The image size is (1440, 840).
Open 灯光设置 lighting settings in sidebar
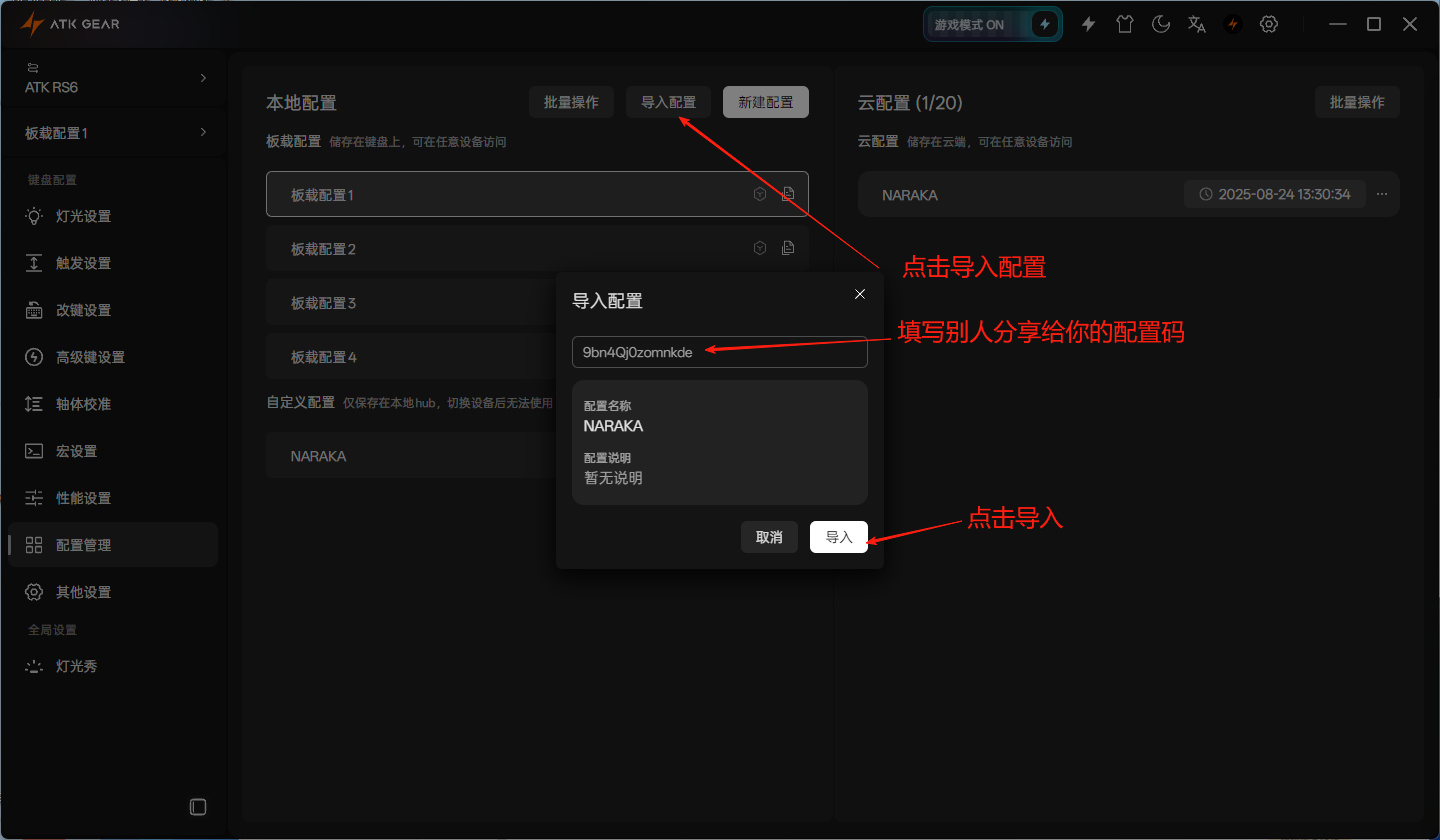[83, 216]
